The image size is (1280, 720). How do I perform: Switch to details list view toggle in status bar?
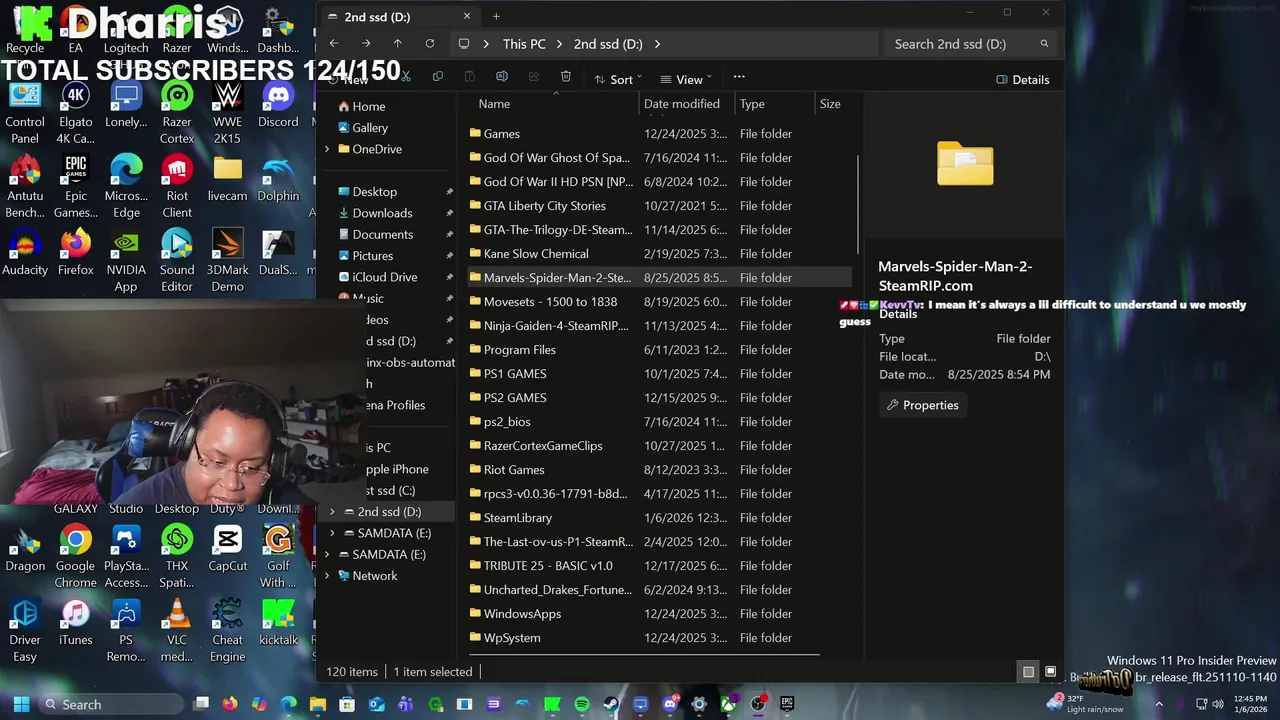click(1028, 672)
